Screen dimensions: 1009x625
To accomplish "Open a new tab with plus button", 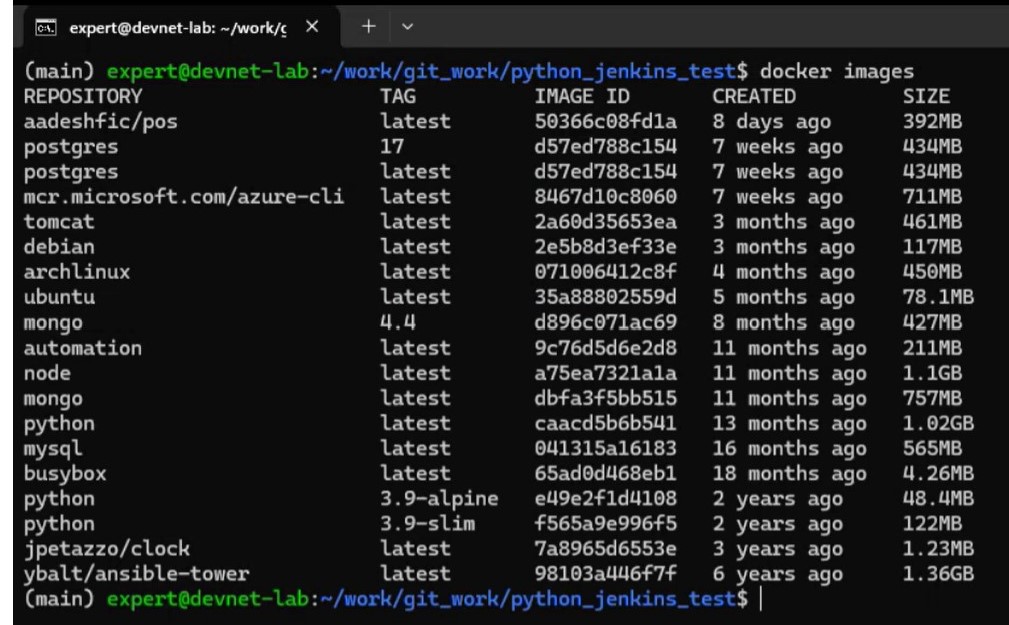I will (368, 27).
